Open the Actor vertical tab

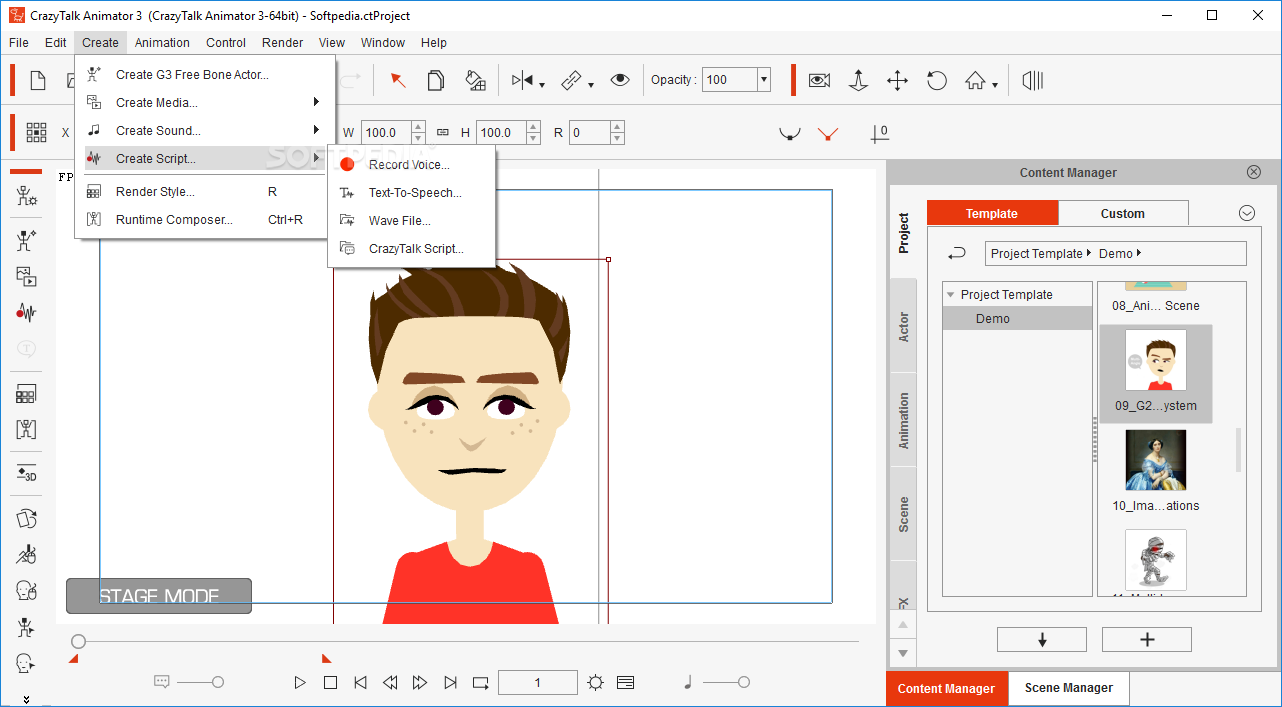pyautogui.click(x=904, y=327)
